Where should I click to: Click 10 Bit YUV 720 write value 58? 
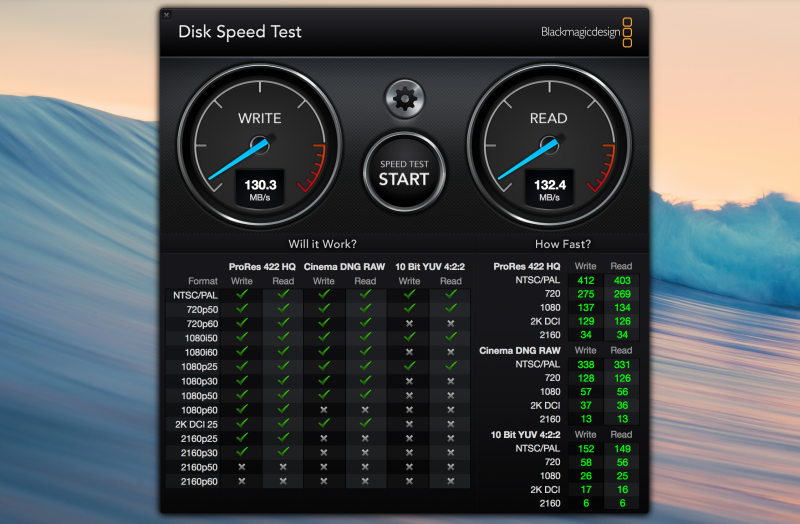pos(586,463)
